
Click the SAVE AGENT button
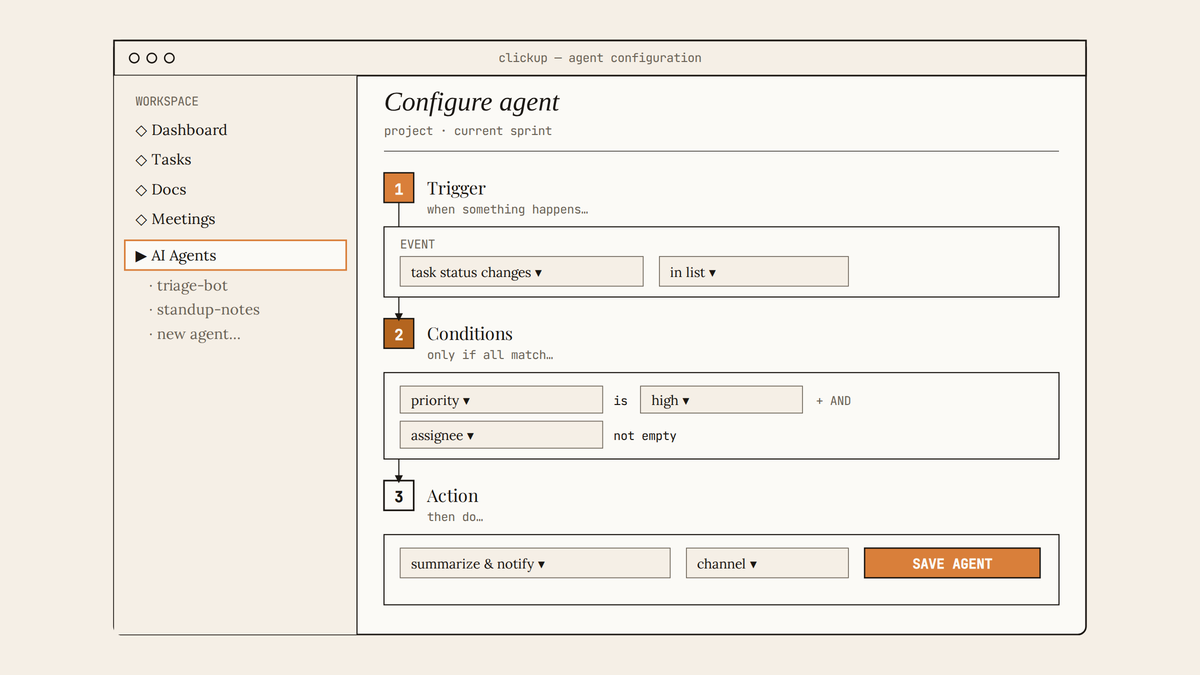click(x=952, y=563)
